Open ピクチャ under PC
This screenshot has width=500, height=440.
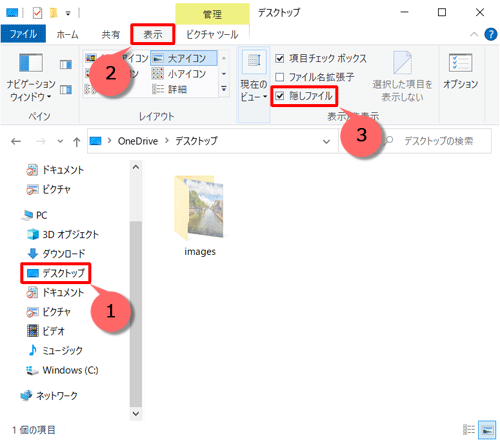point(49,312)
